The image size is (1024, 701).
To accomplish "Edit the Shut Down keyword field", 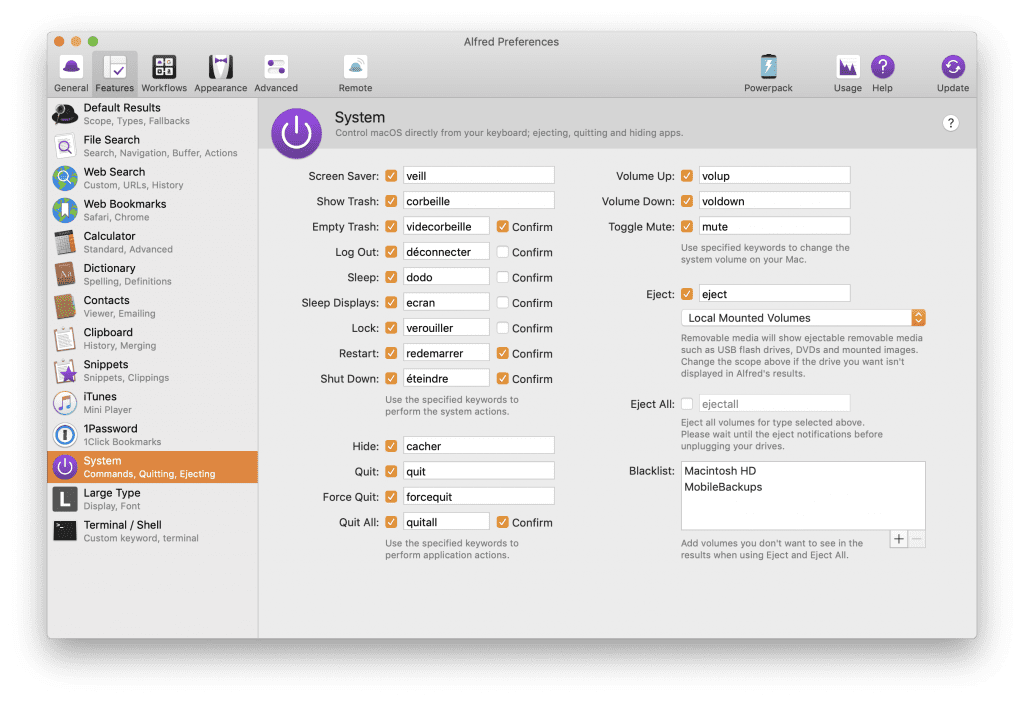I will click(x=446, y=378).
